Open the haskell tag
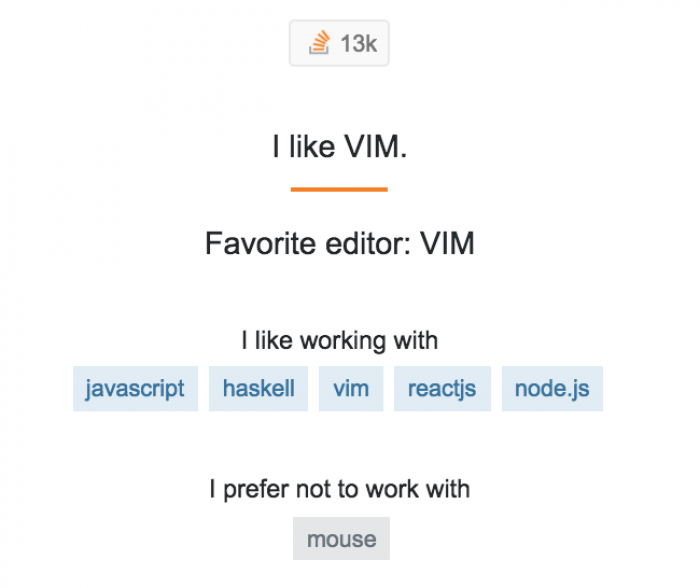The width and height of the screenshot is (700, 588). coord(258,388)
